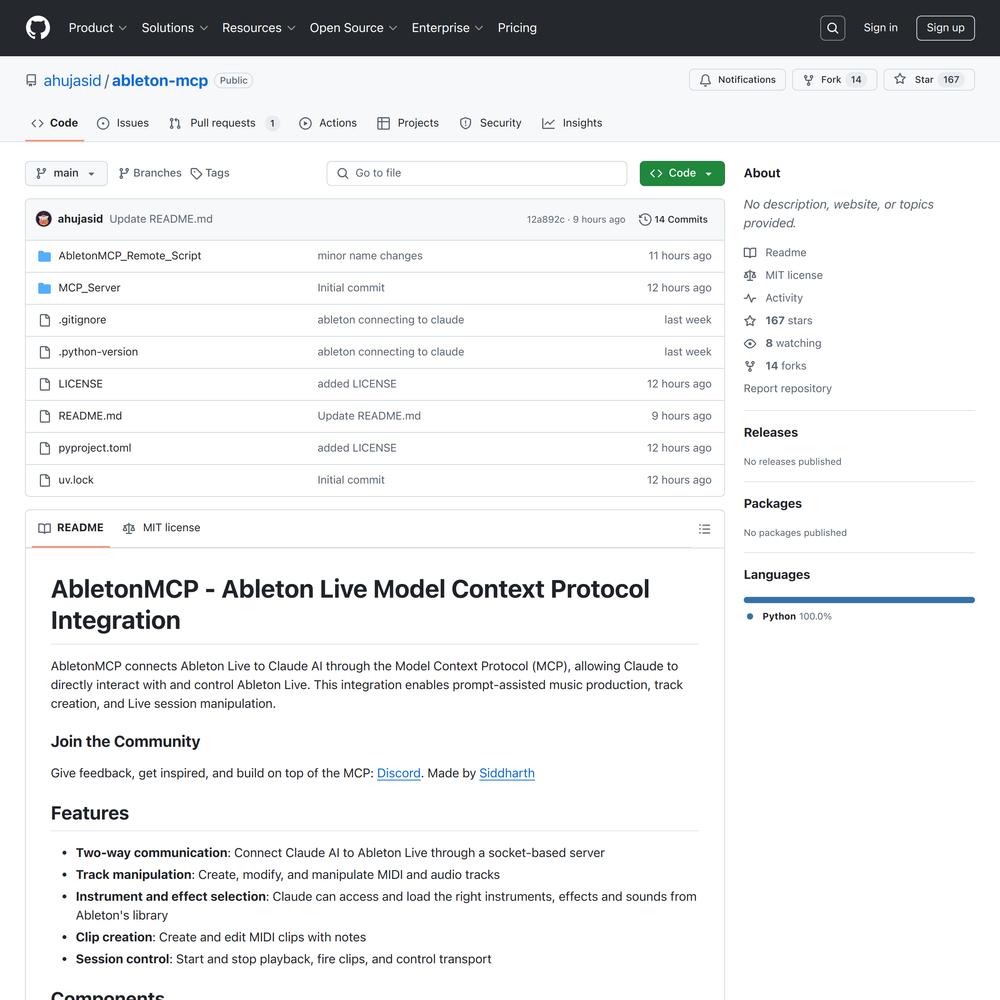Image resolution: width=1000 pixels, height=1000 pixels.
Task: Open the green Code dropdown button
Action: tap(682, 173)
